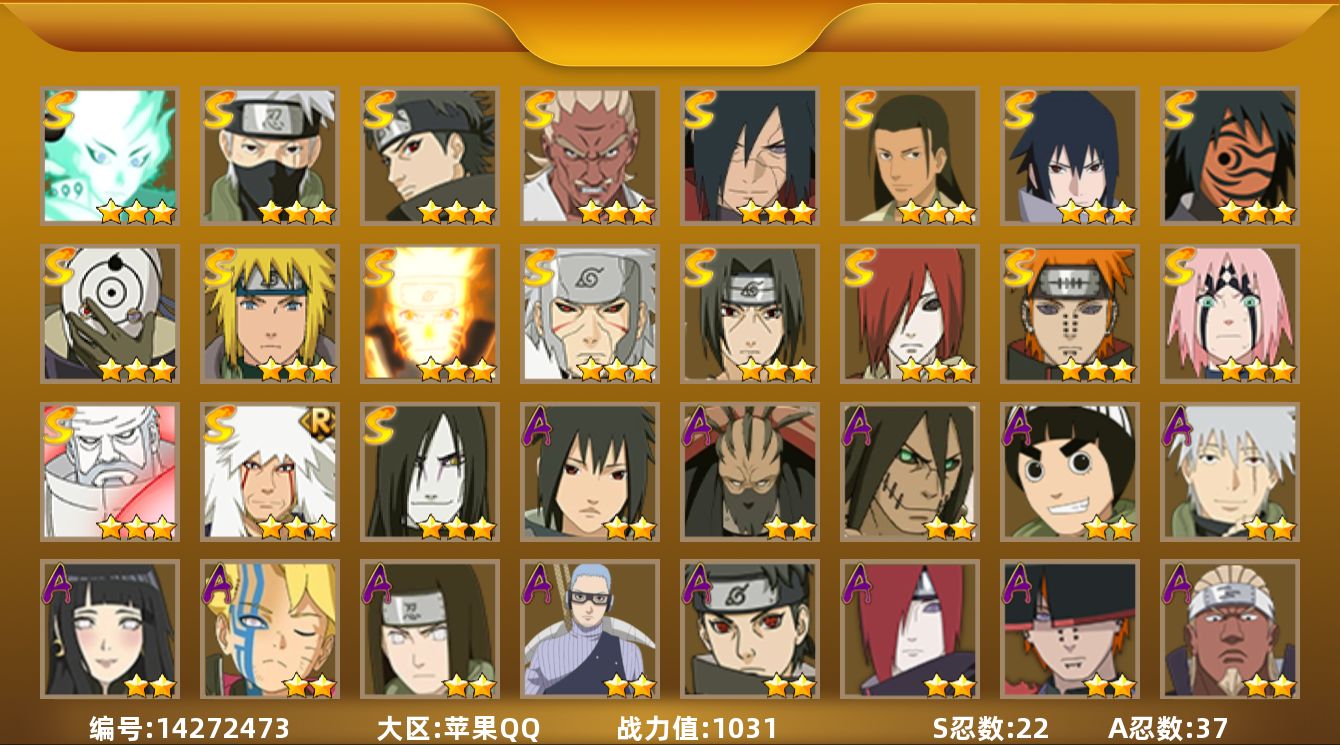Open the blond Minato S-rank card
1340x745 pixels.
coord(270,314)
